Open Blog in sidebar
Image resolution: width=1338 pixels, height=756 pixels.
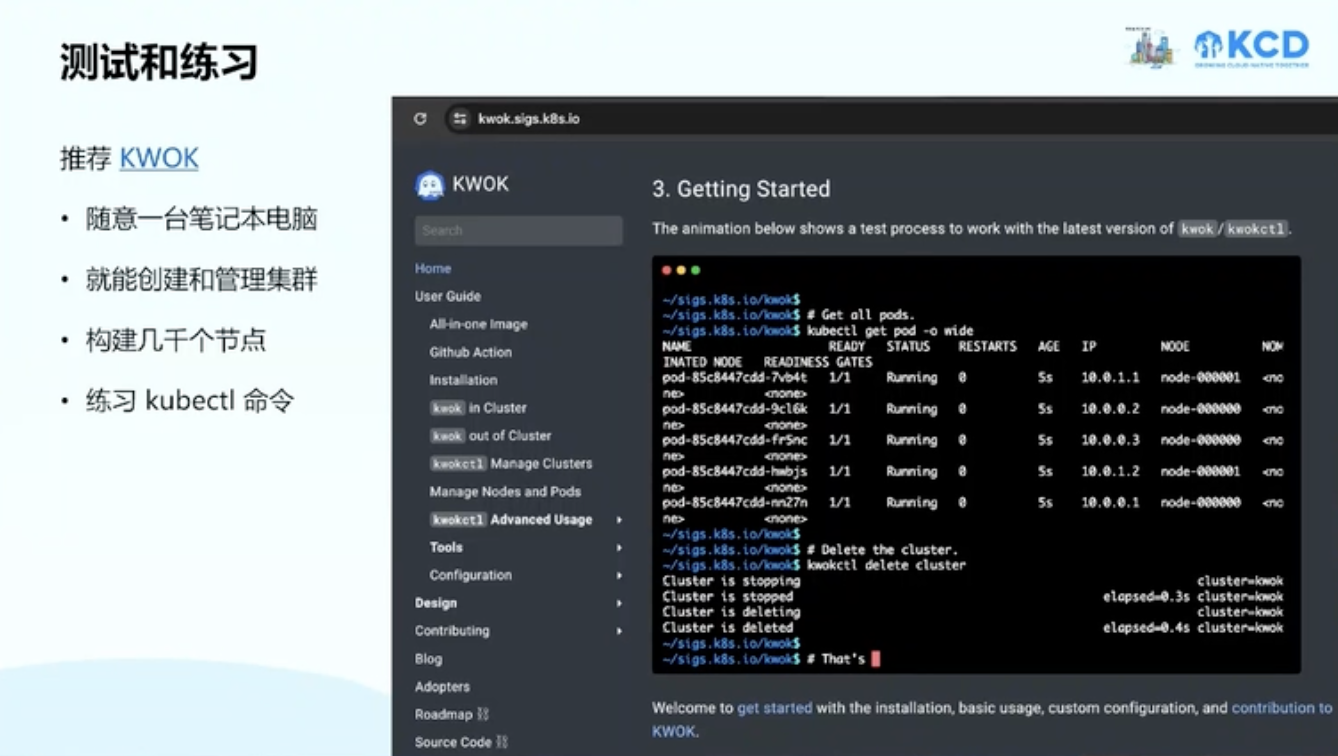[428, 659]
